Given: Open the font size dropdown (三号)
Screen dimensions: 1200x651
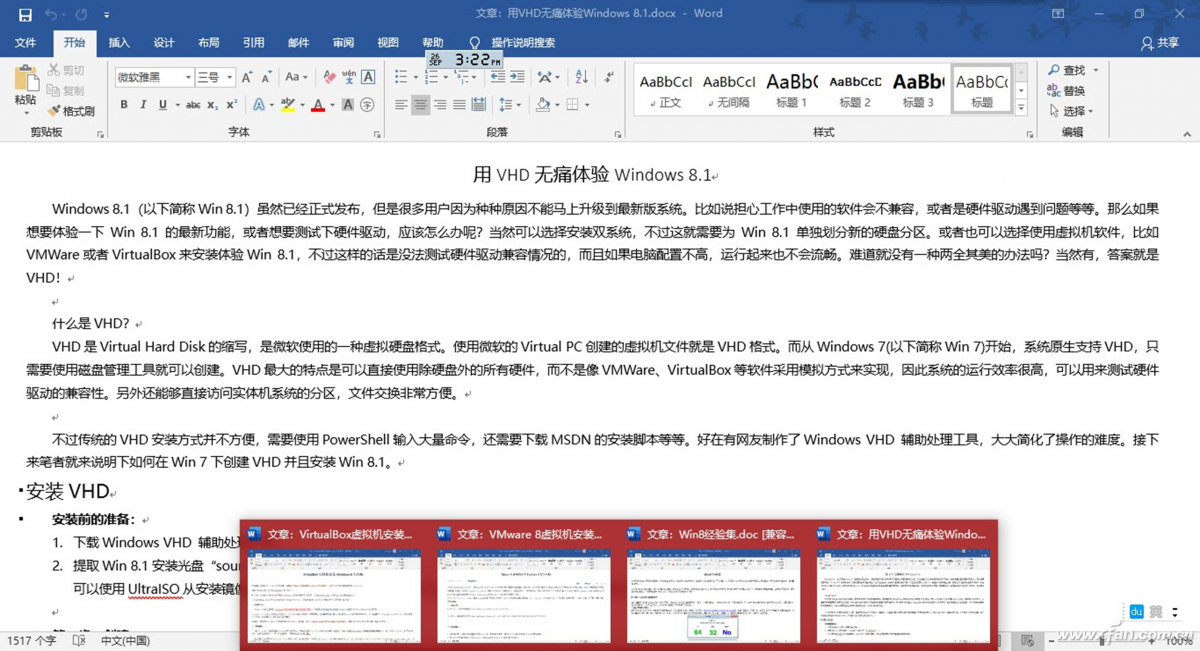Looking at the screenshot, I should [x=229, y=77].
